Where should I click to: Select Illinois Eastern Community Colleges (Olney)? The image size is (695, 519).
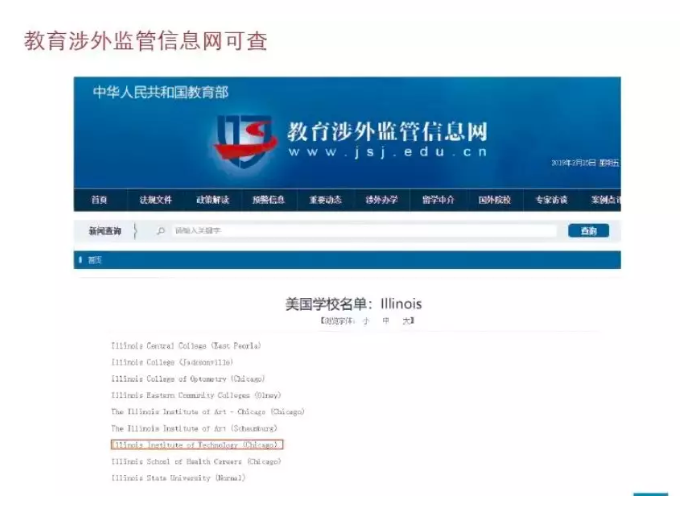coord(196,395)
